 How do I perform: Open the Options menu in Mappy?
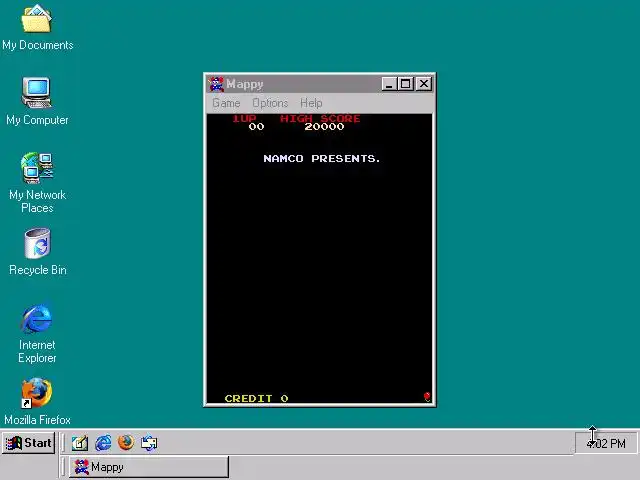(x=270, y=103)
